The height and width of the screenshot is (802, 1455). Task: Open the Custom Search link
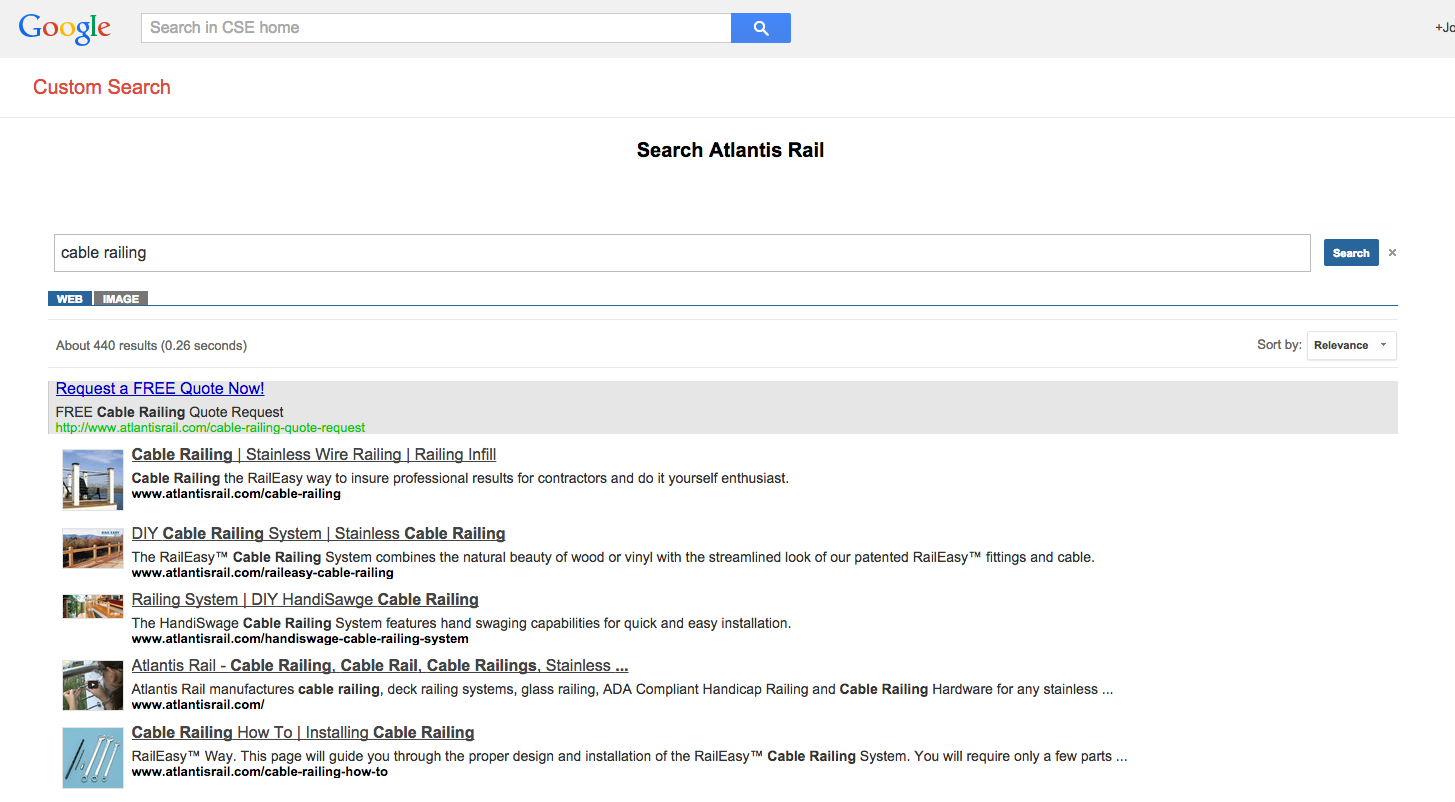click(x=102, y=87)
